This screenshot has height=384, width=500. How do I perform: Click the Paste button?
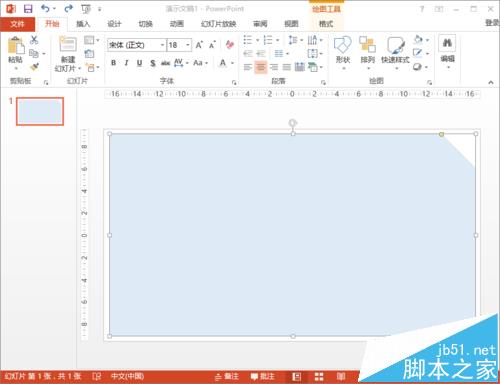16,53
